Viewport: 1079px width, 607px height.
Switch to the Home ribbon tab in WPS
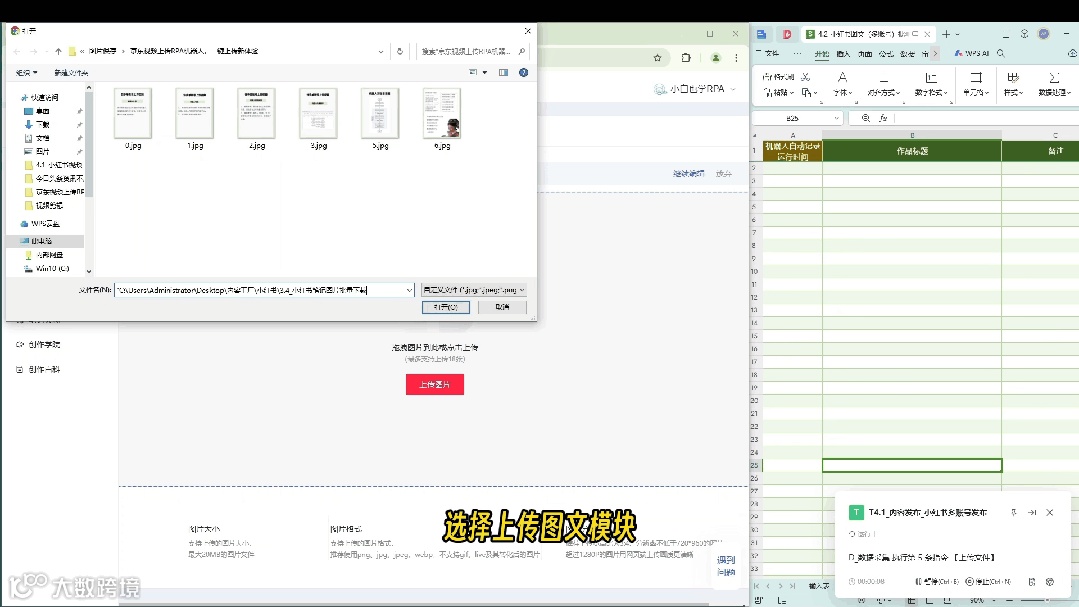(822, 54)
